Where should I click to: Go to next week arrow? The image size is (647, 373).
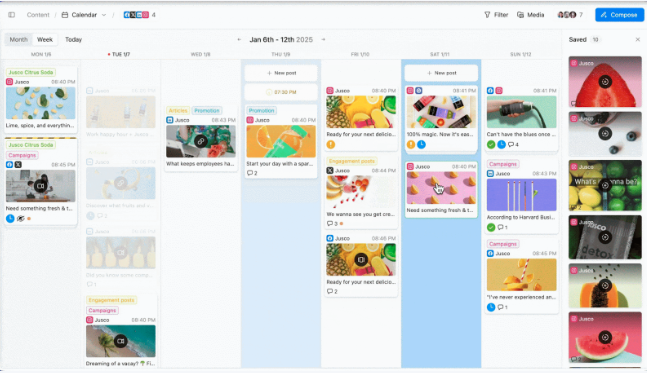323,40
